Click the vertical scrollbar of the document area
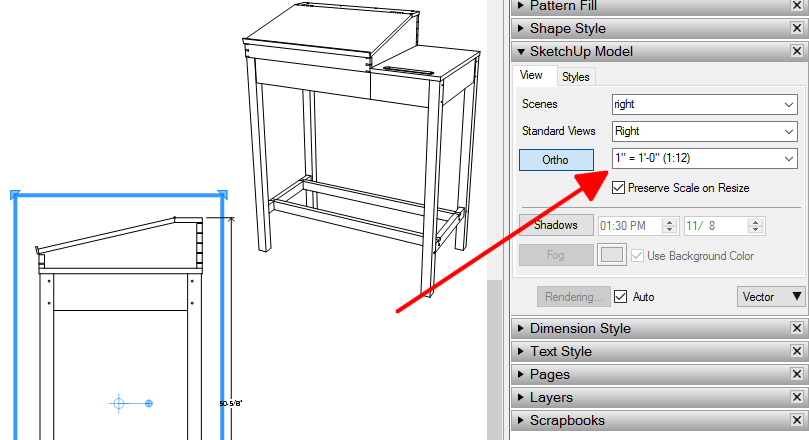 (x=495, y=359)
